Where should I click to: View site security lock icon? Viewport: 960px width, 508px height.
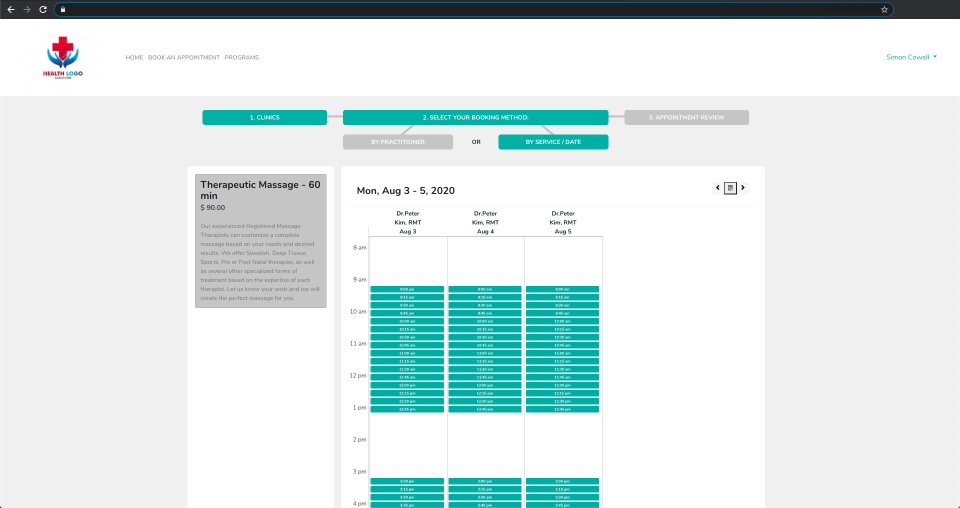[62, 9]
